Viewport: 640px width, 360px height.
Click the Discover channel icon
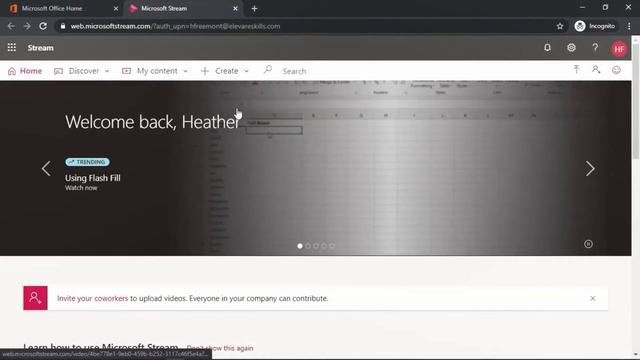58,71
